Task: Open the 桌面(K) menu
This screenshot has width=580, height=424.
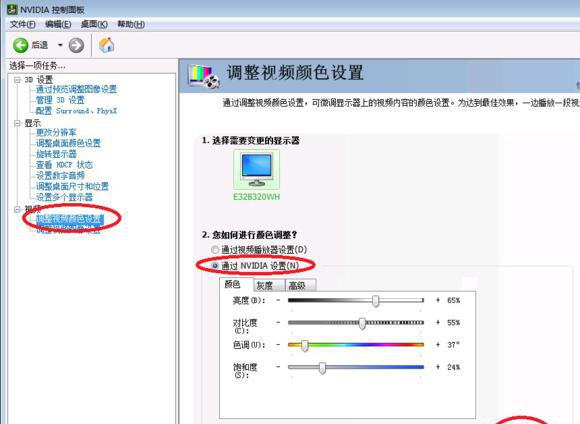Action: tap(94, 24)
